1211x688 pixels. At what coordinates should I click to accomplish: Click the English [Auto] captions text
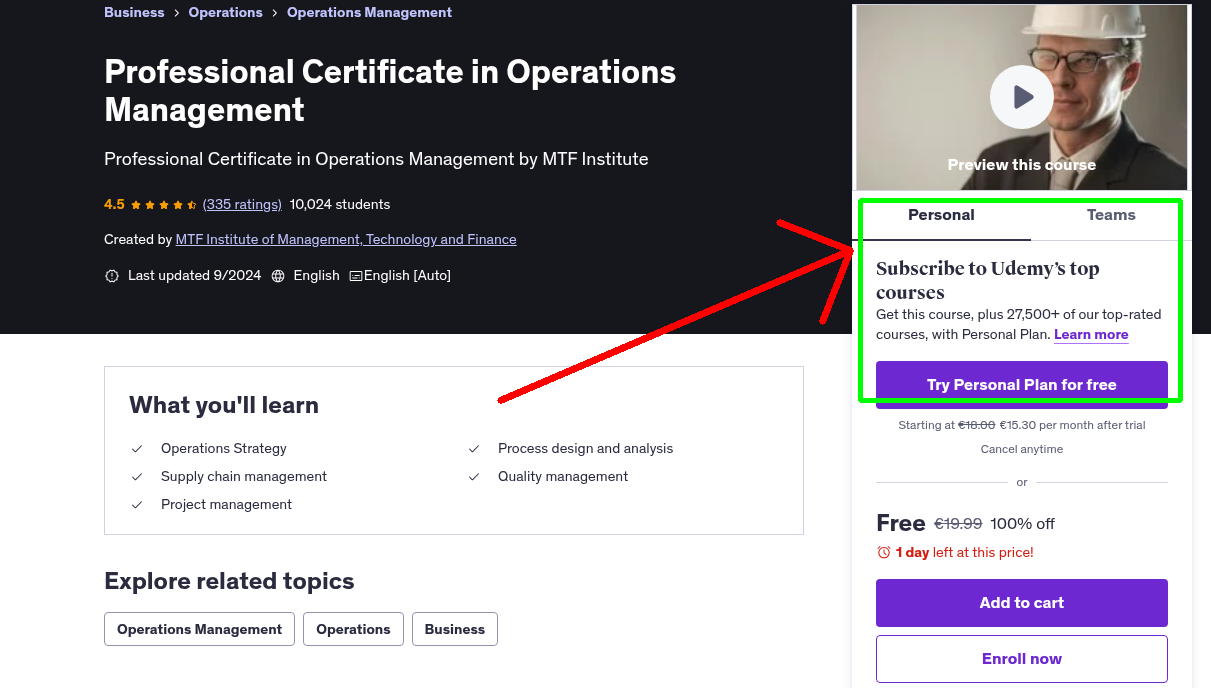pos(407,275)
